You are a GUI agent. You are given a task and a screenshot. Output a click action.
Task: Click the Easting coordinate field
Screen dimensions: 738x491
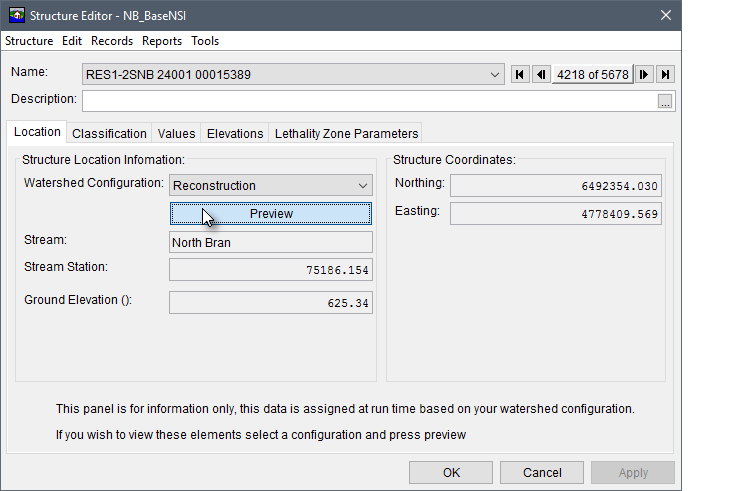tap(555, 214)
